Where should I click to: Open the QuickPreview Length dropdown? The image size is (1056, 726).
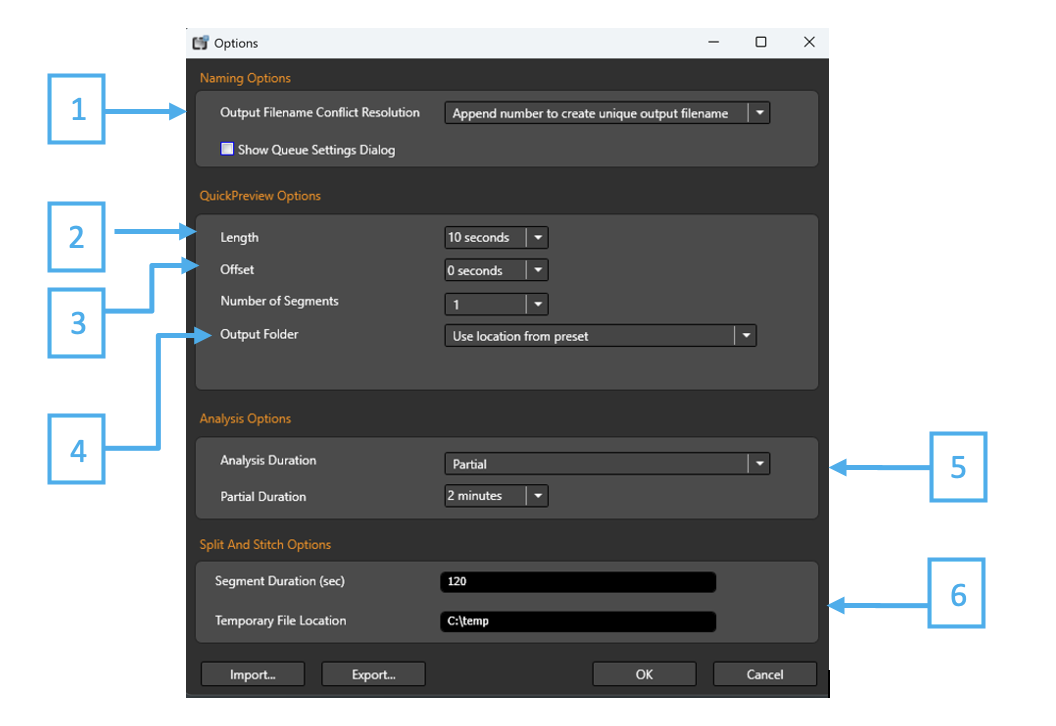[538, 237]
